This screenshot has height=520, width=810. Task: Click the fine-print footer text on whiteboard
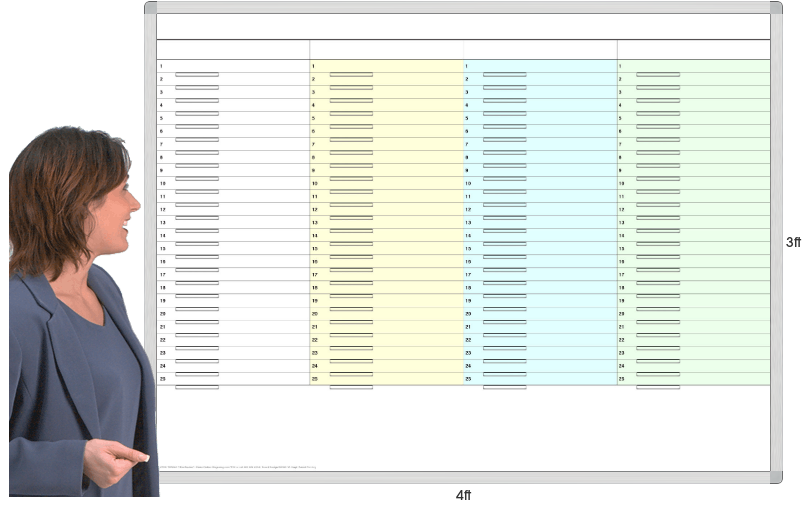(x=237, y=466)
